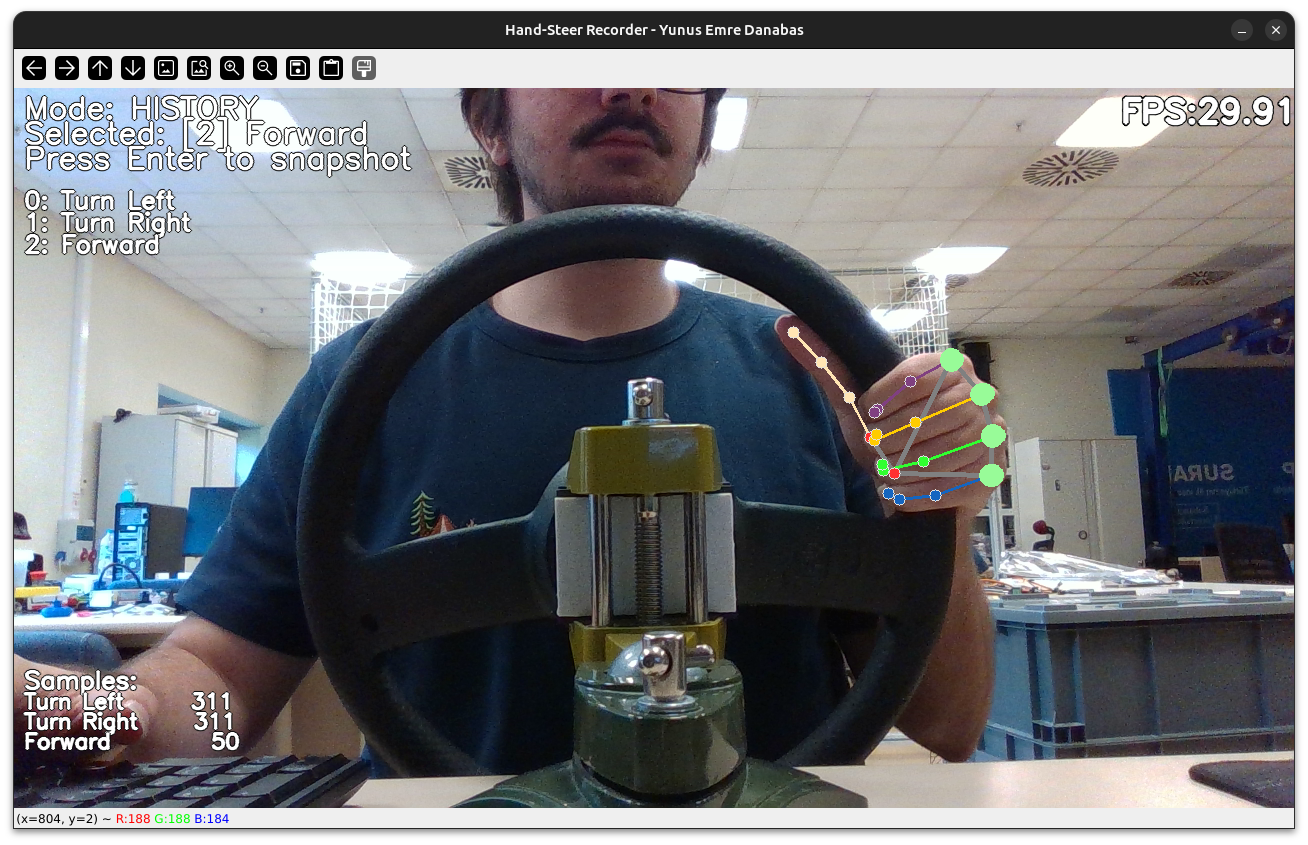This screenshot has width=1308, height=845.
Task: Copy image to clipboard icon
Action: (x=331, y=68)
